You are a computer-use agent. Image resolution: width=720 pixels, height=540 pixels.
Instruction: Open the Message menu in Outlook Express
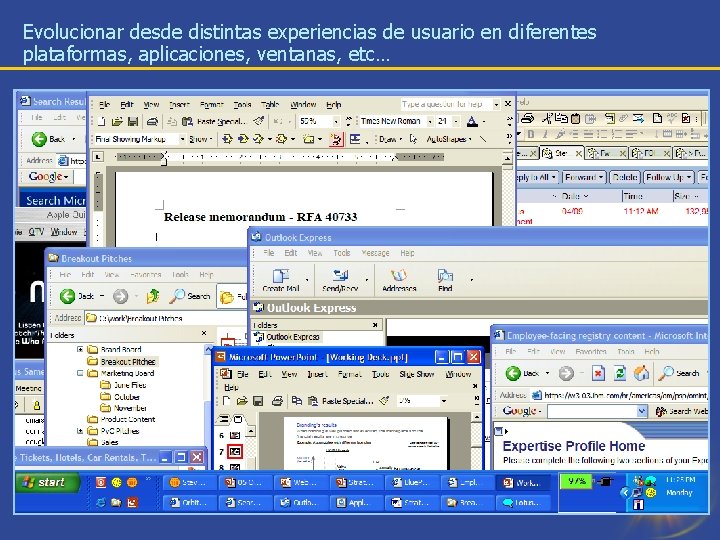click(x=375, y=253)
